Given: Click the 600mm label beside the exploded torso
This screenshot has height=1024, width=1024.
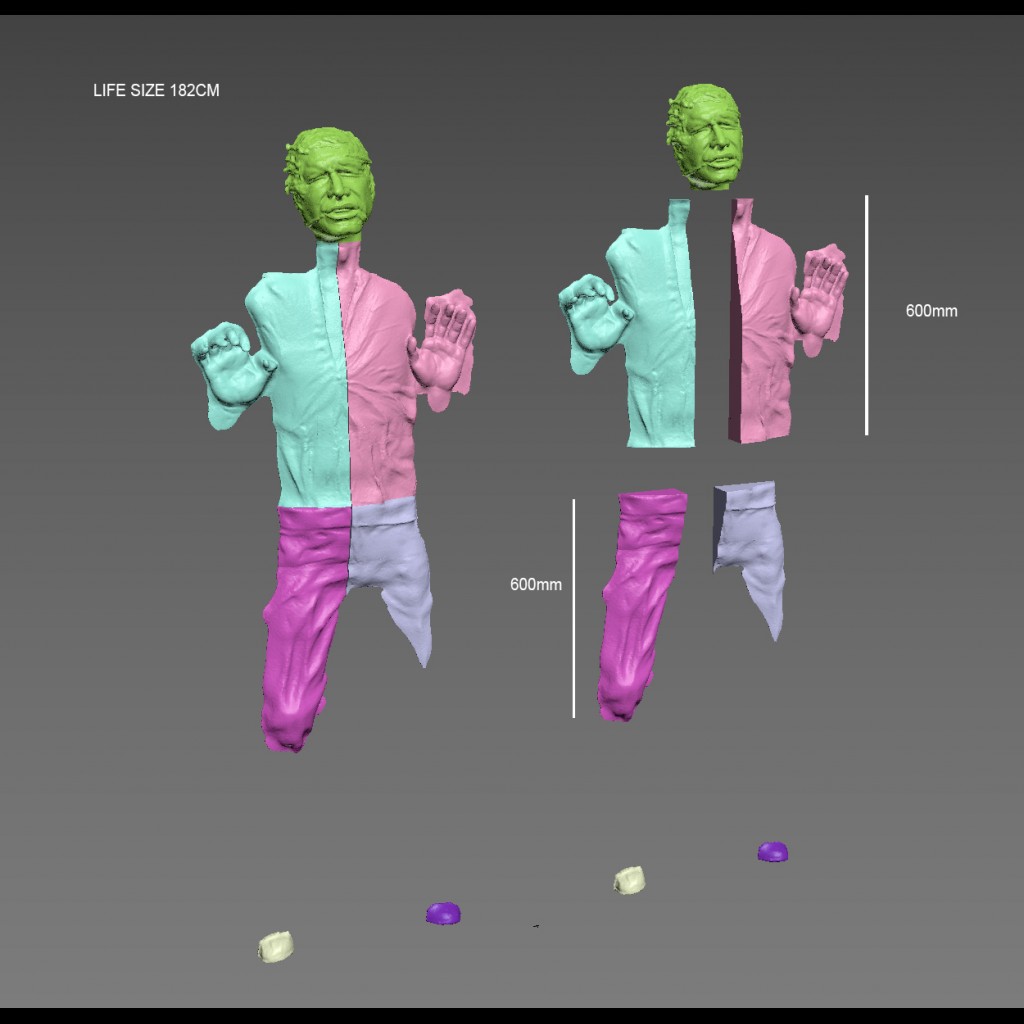Looking at the screenshot, I should coord(931,311).
